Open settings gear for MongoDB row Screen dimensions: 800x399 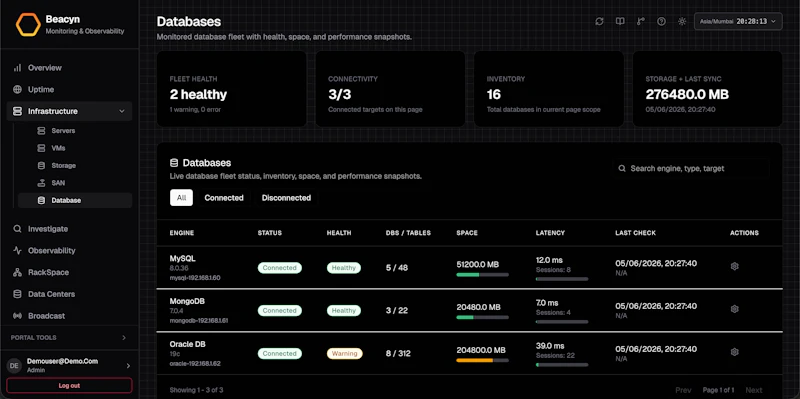[735, 309]
